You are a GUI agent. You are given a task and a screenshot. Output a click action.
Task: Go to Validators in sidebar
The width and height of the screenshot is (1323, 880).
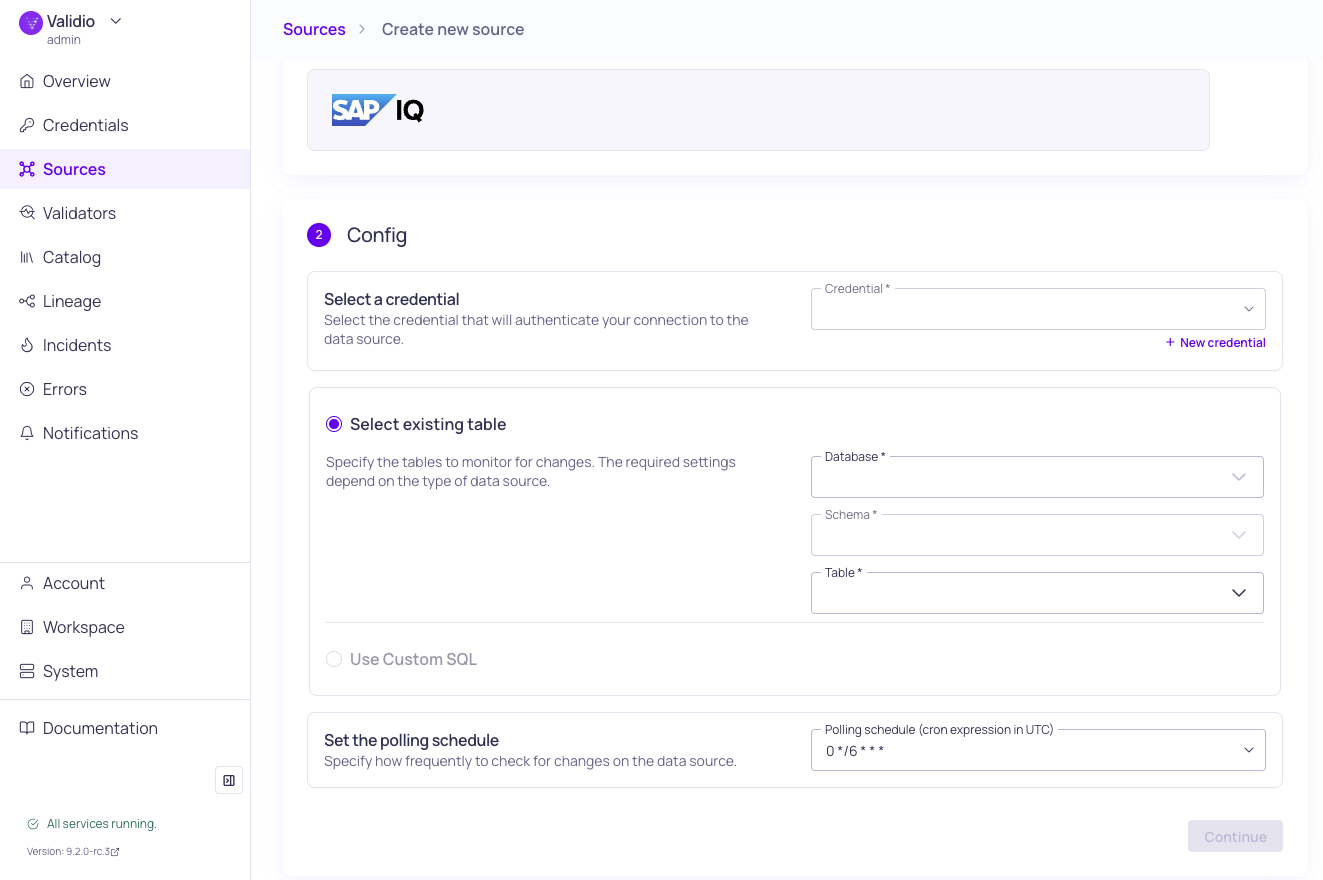(125, 213)
